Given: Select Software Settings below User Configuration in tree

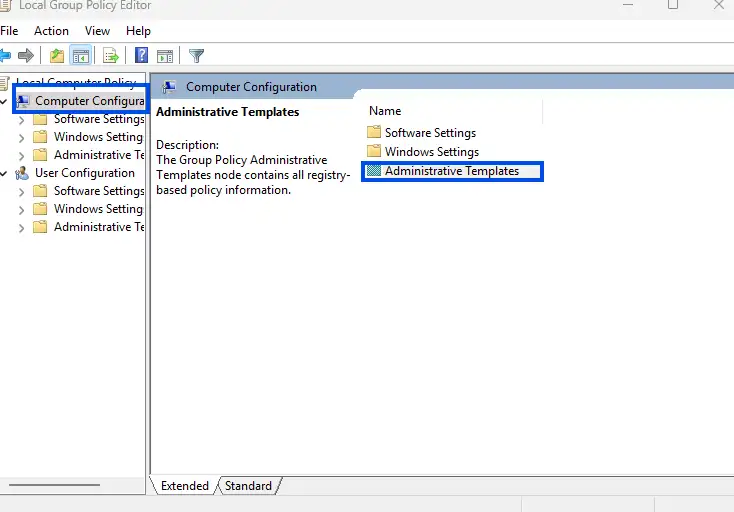Looking at the screenshot, I should tap(99, 191).
